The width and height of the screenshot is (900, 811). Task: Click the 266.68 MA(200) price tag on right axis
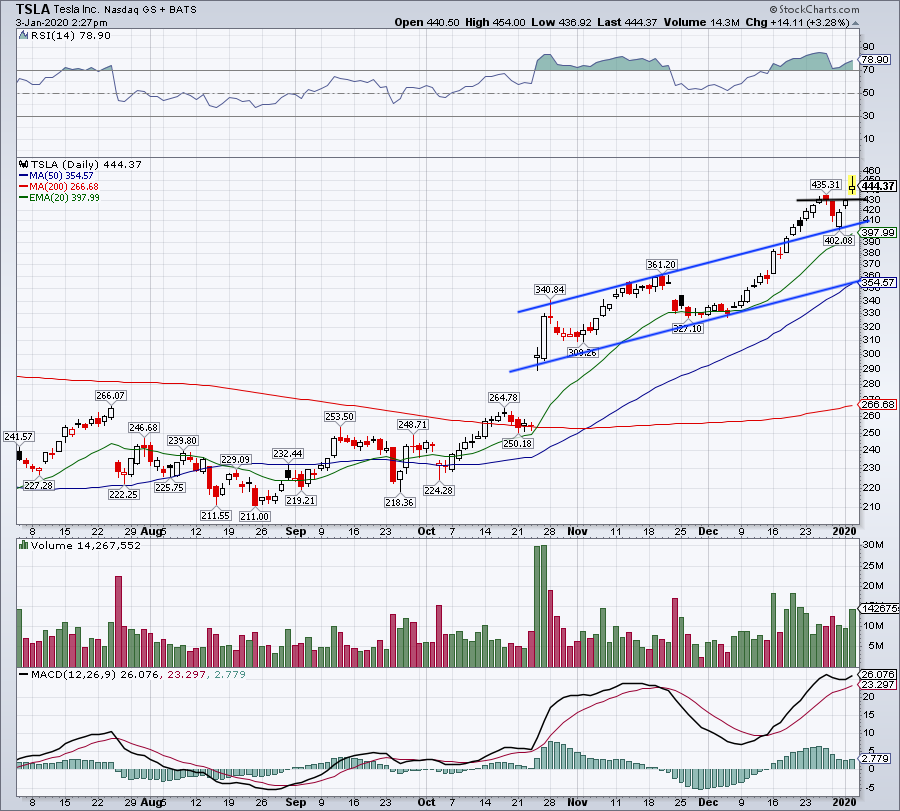[878, 405]
